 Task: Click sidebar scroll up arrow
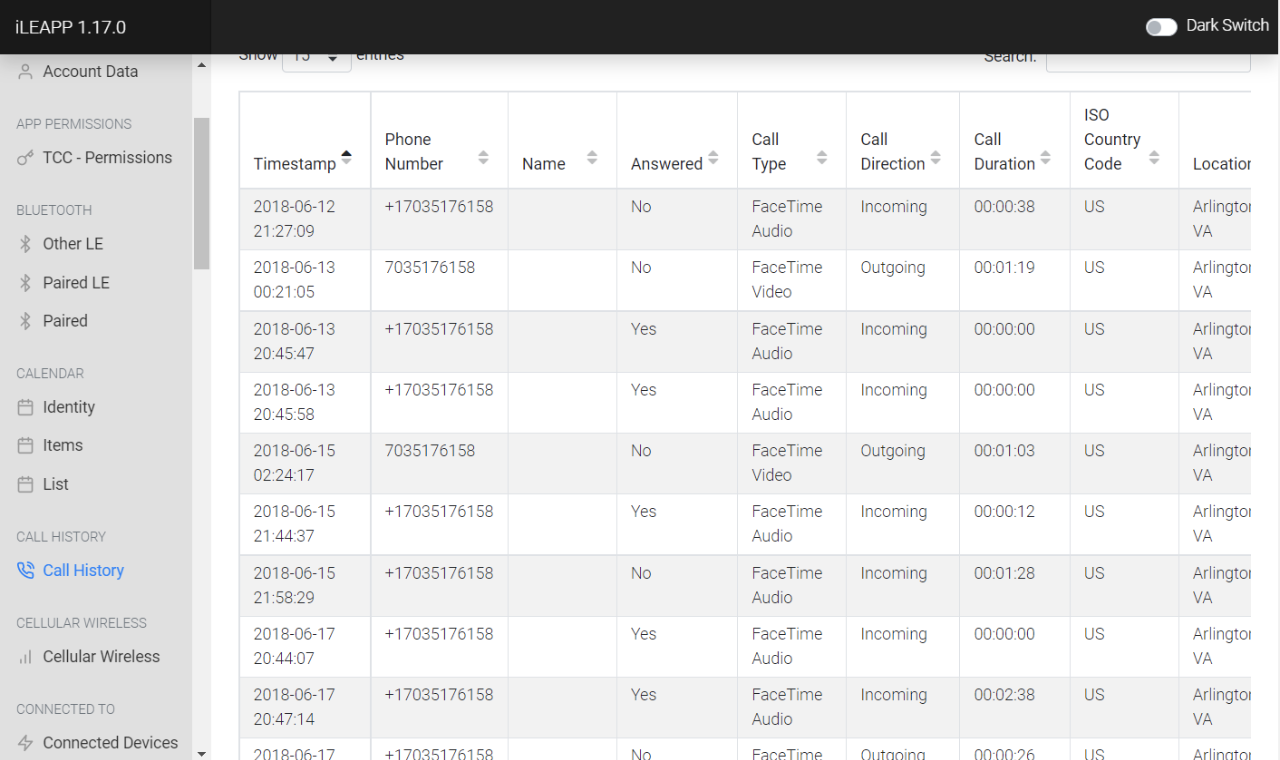click(x=201, y=64)
